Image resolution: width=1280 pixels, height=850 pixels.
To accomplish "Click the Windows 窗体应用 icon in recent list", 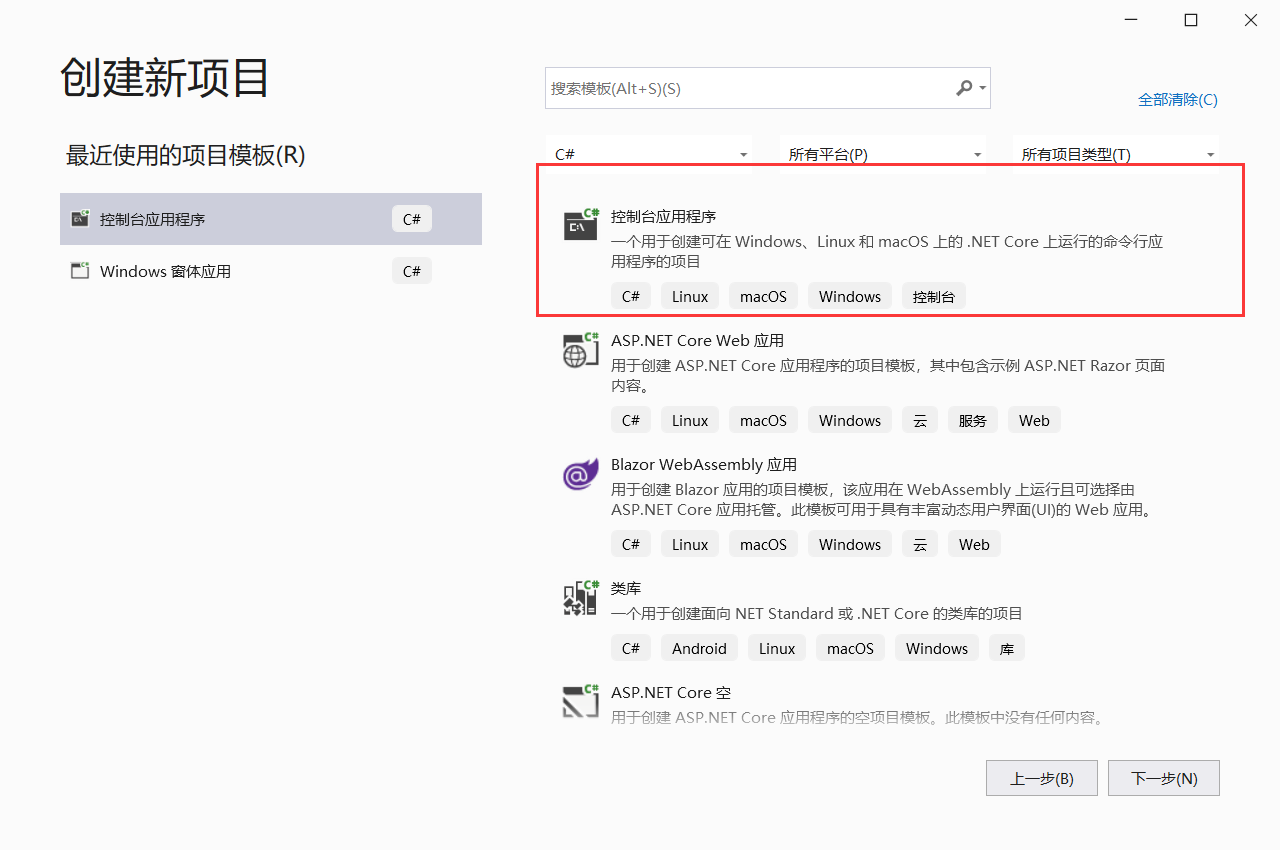I will pos(79,270).
